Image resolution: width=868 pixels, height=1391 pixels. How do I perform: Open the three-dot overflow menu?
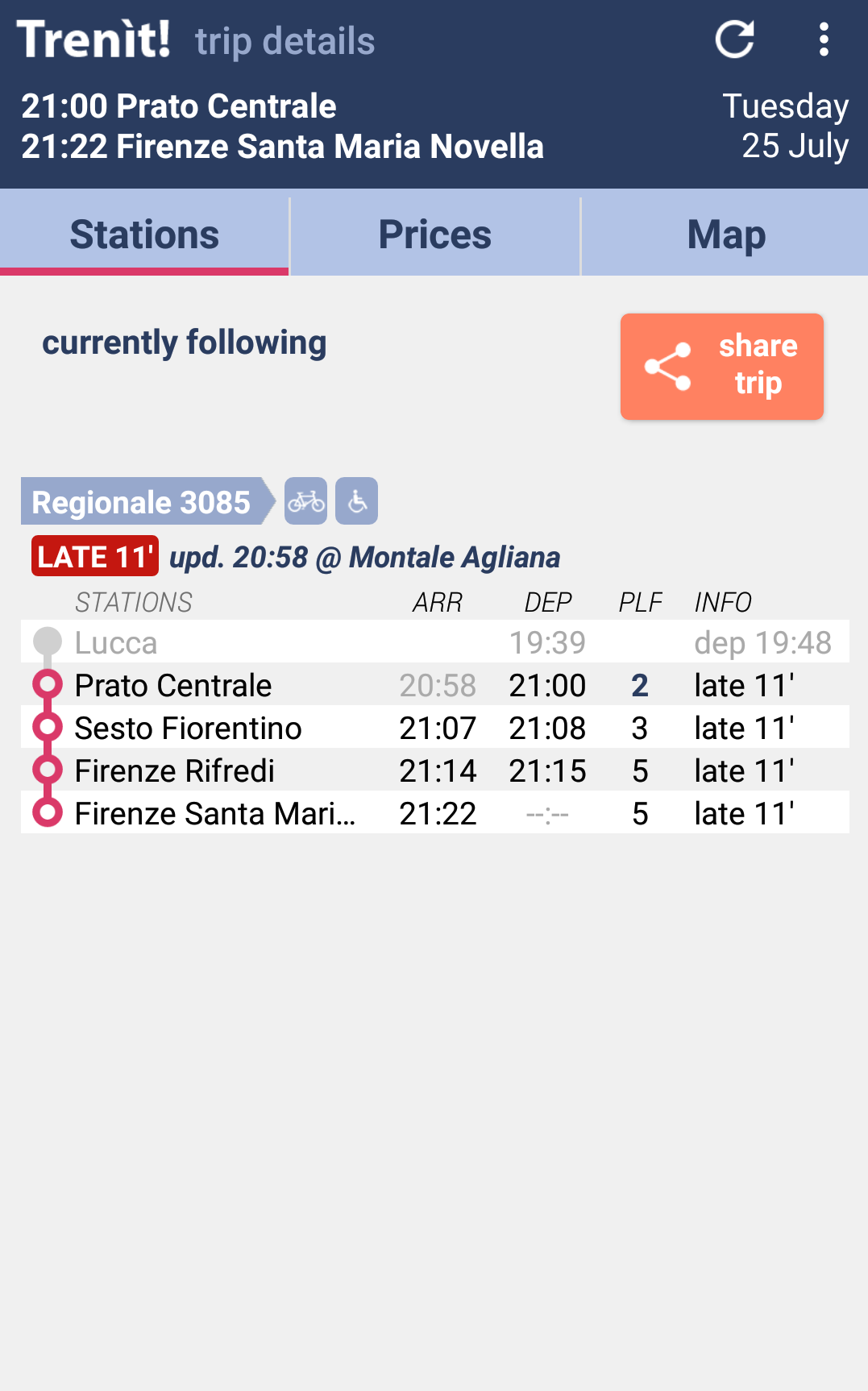pyautogui.click(x=823, y=39)
